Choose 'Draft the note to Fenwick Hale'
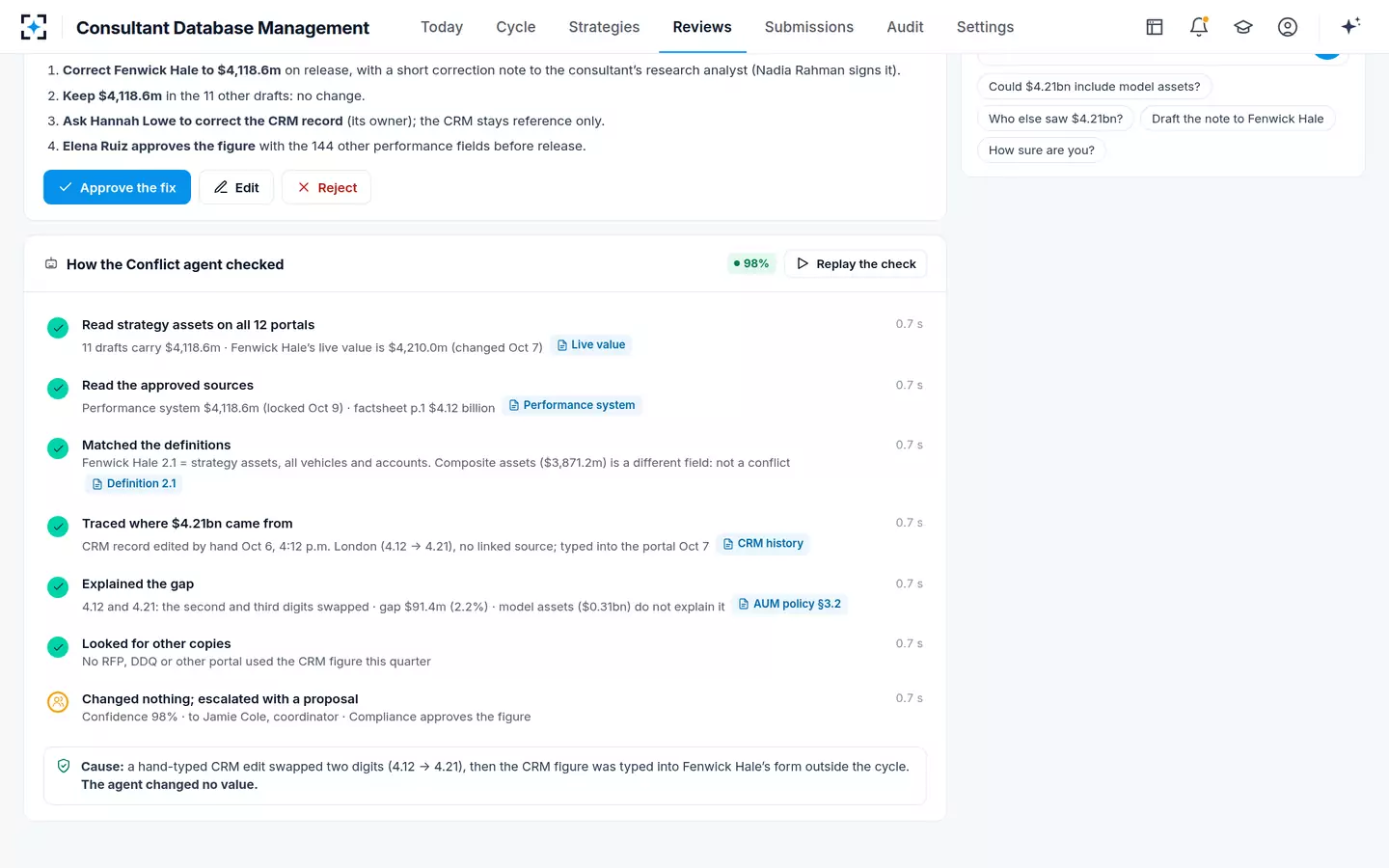The image size is (1389, 868). [1238, 119]
